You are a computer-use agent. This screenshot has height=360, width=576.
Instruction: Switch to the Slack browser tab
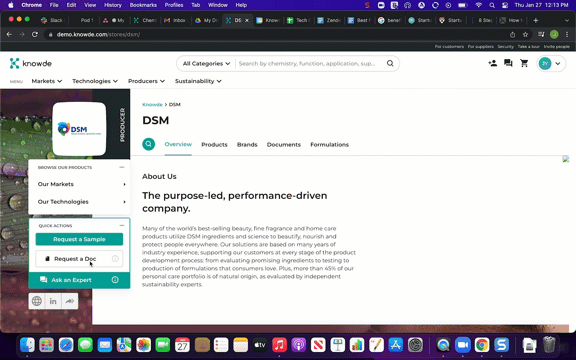(x=53, y=20)
